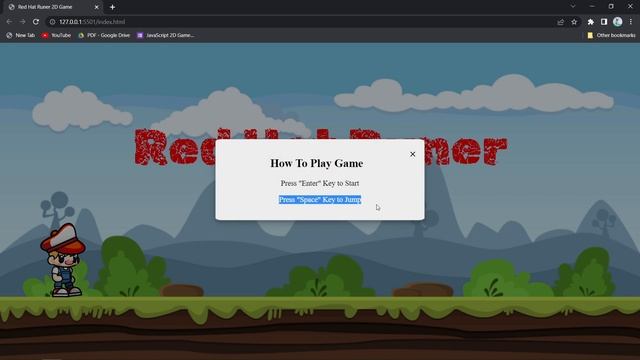Click the 'Press "Enter" Key to Start' text

click(x=320, y=183)
